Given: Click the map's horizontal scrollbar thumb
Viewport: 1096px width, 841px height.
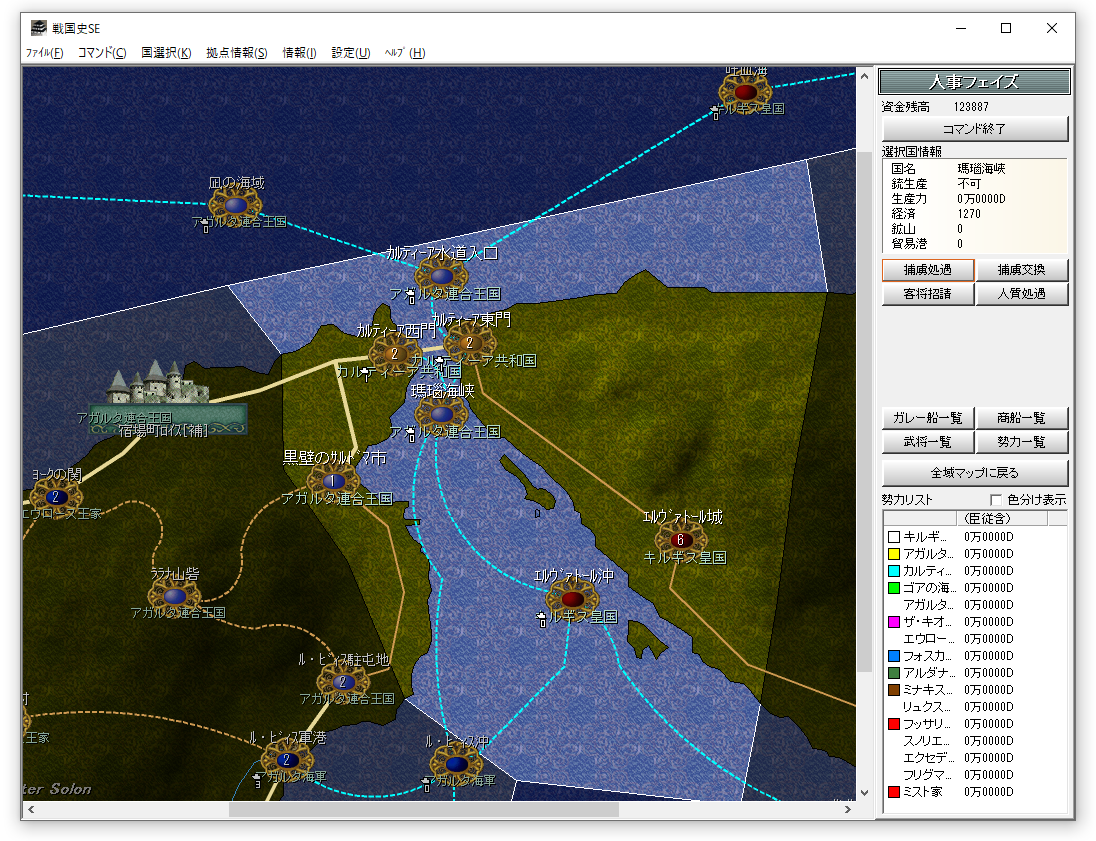Looking at the screenshot, I should tap(423, 810).
